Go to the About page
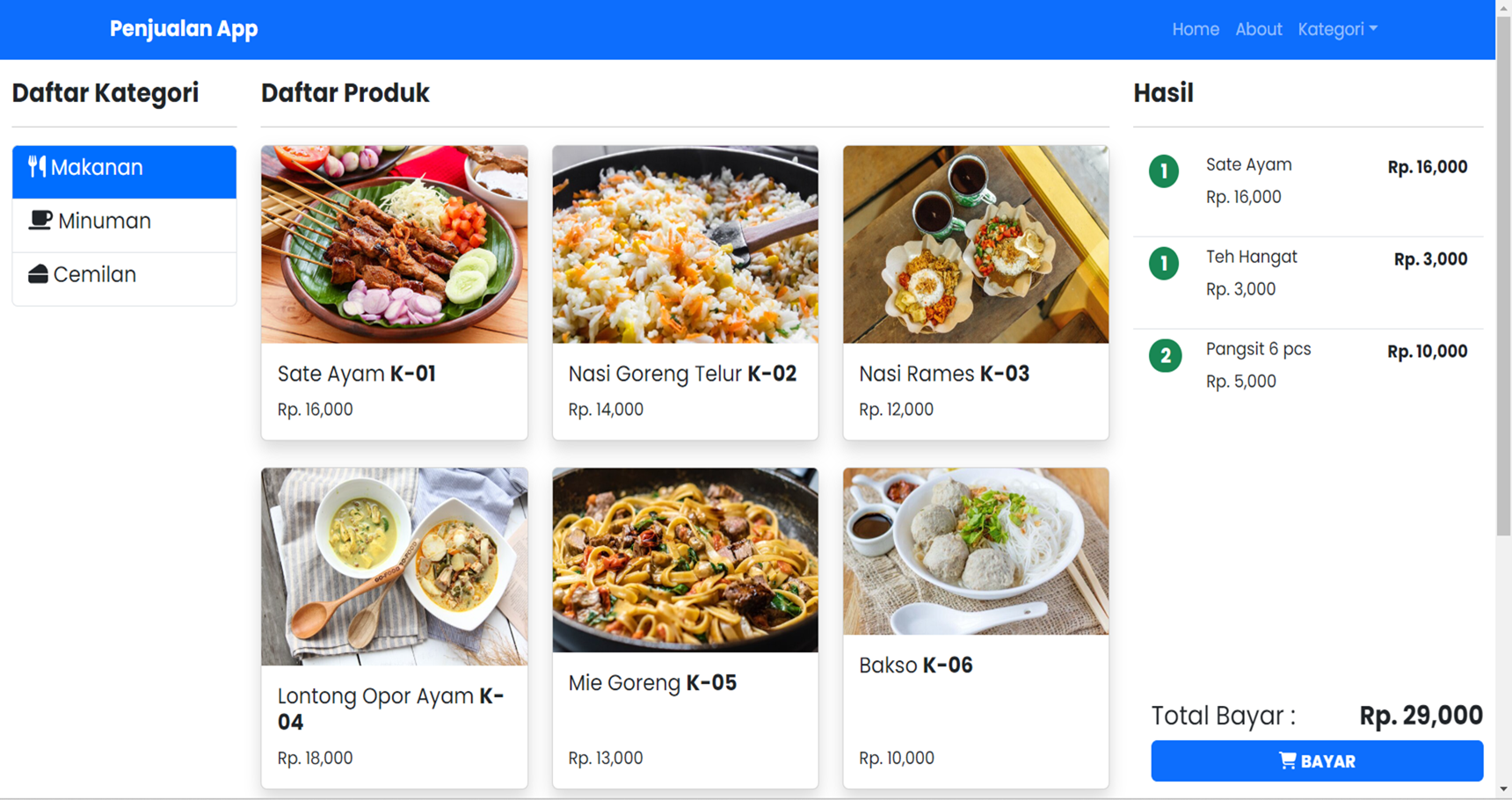 click(1258, 29)
